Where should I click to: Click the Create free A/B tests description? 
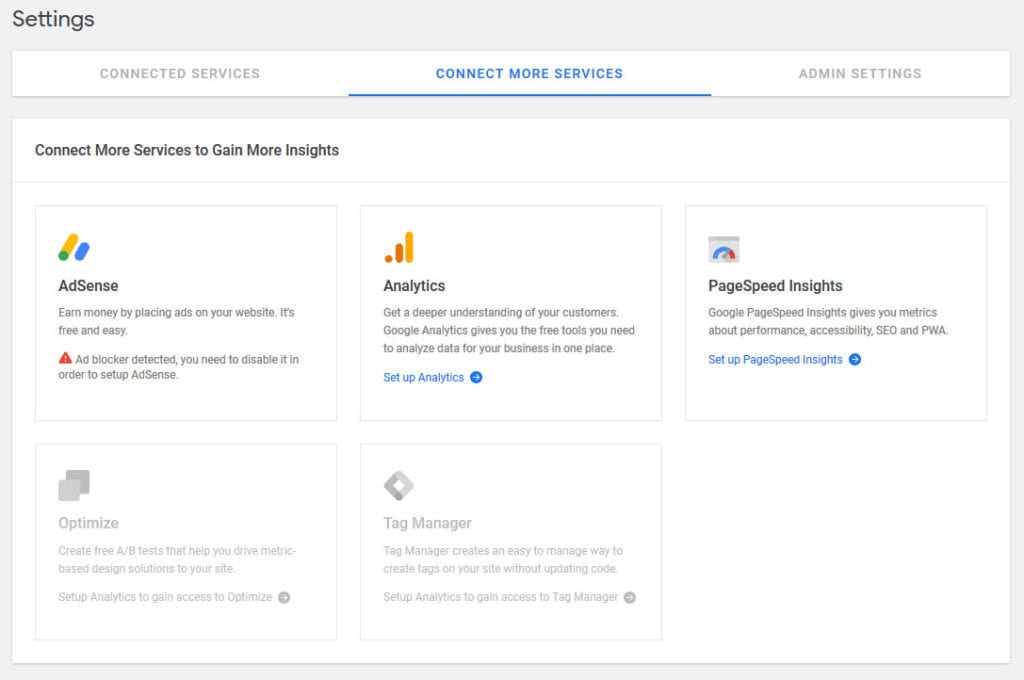point(177,560)
